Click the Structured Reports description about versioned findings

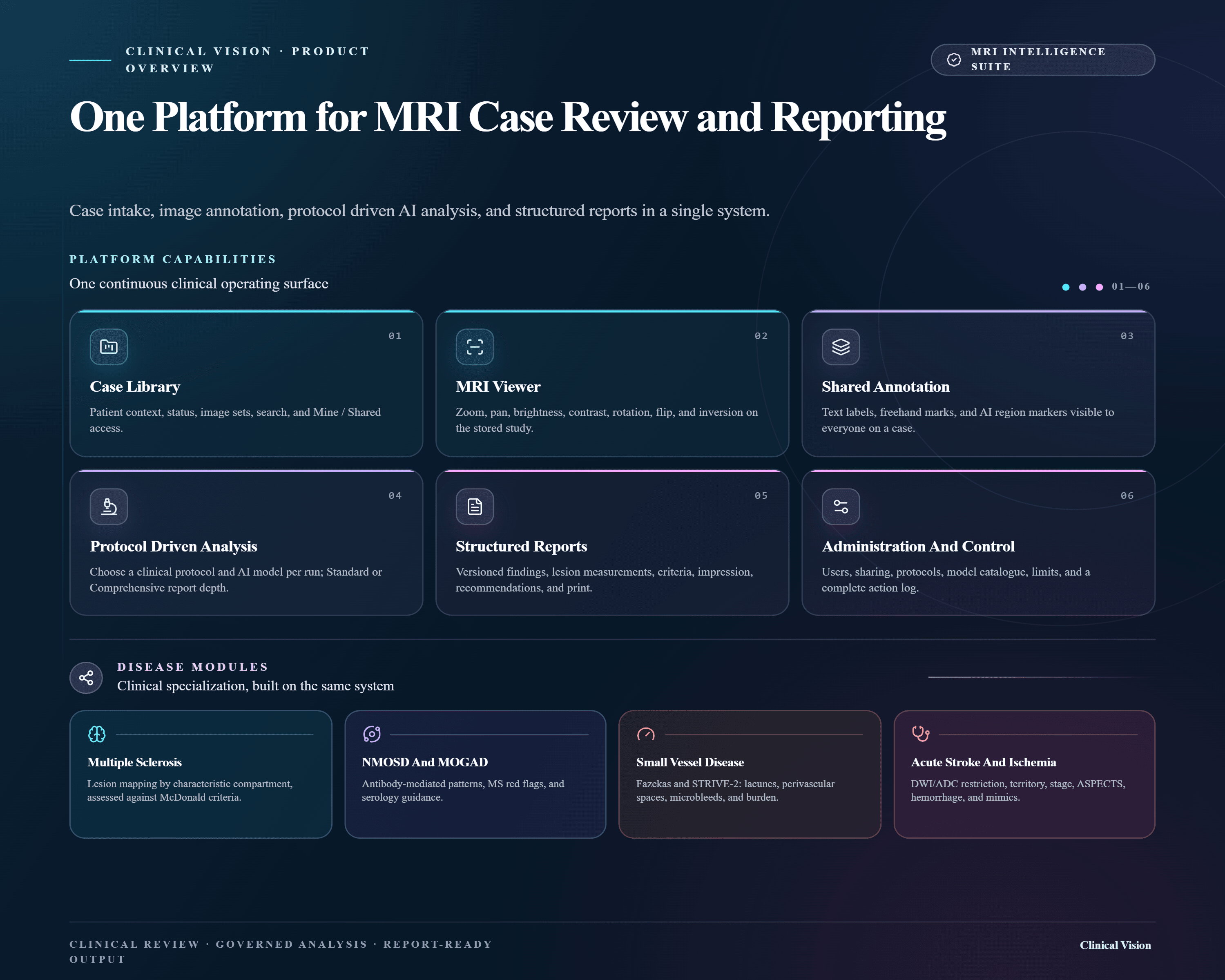point(604,580)
